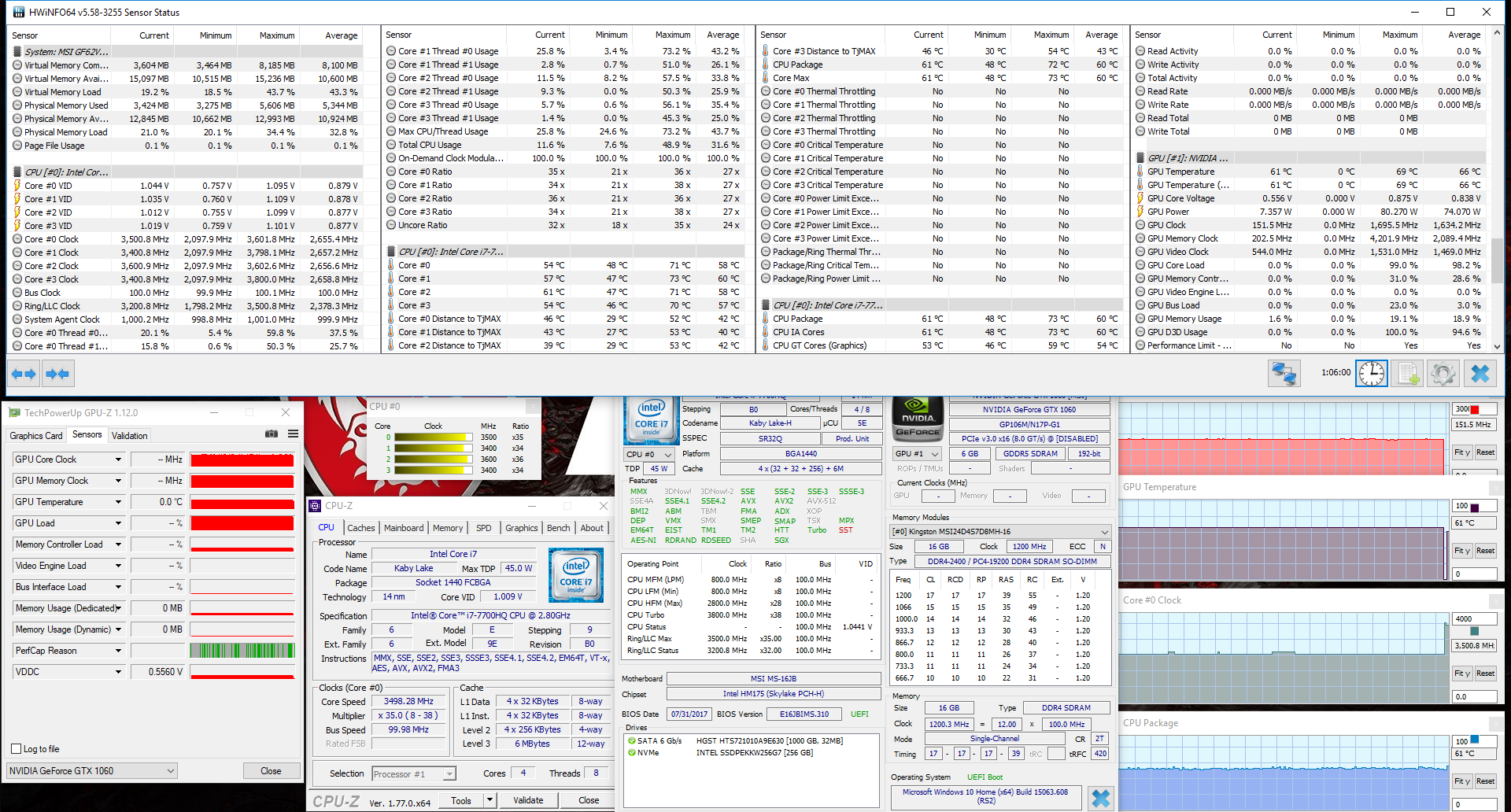Click the log file with plus icon

[1407, 374]
